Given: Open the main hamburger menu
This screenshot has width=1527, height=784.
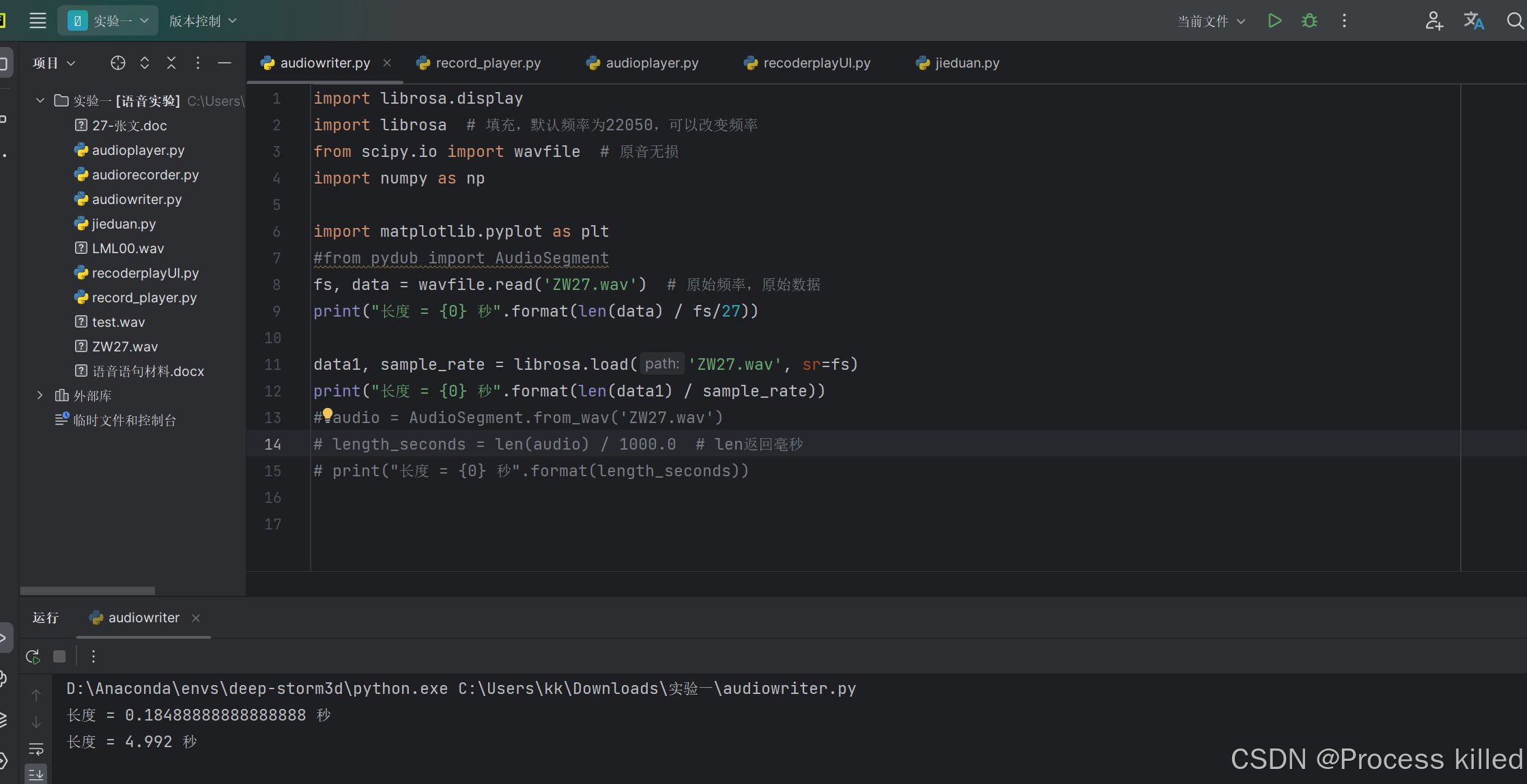Looking at the screenshot, I should pyautogui.click(x=38, y=20).
